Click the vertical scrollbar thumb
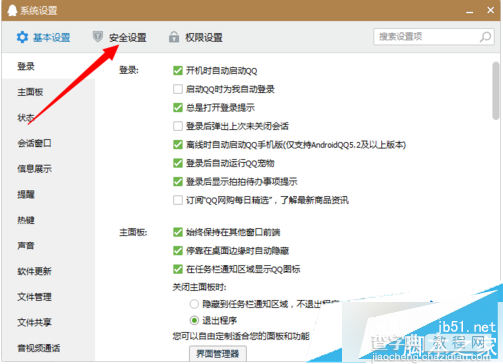Image resolution: width=503 pixels, height=364 pixels. [496, 91]
